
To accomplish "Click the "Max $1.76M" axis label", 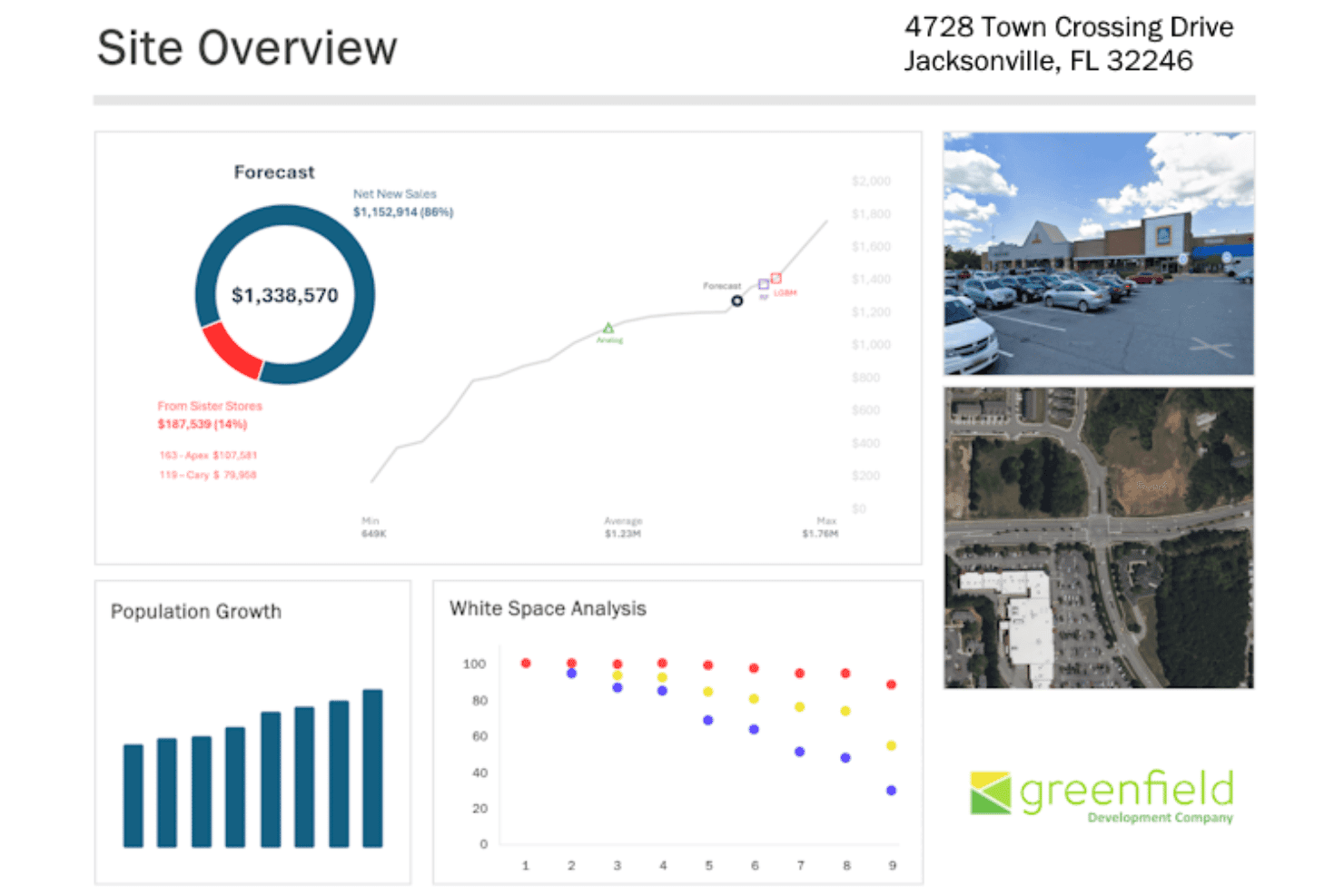I will (x=821, y=527).
